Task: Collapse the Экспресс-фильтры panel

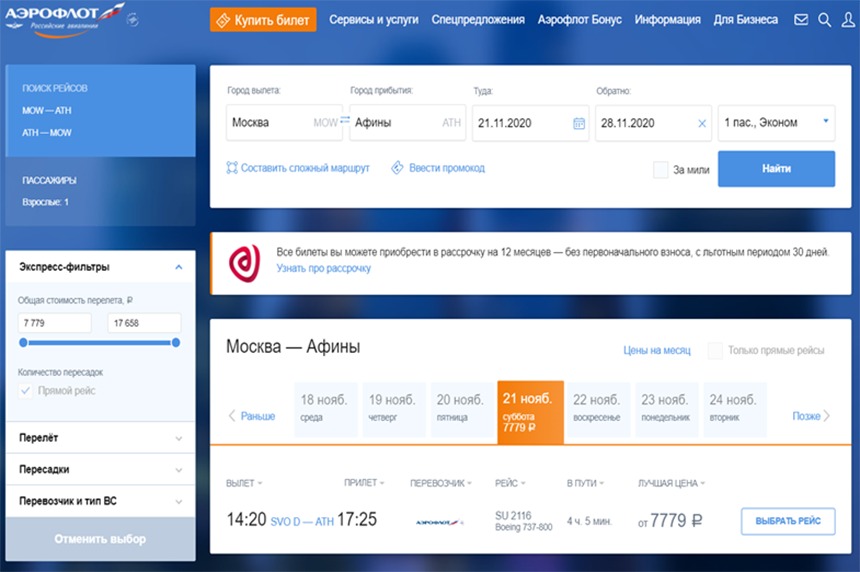Action: click(178, 267)
